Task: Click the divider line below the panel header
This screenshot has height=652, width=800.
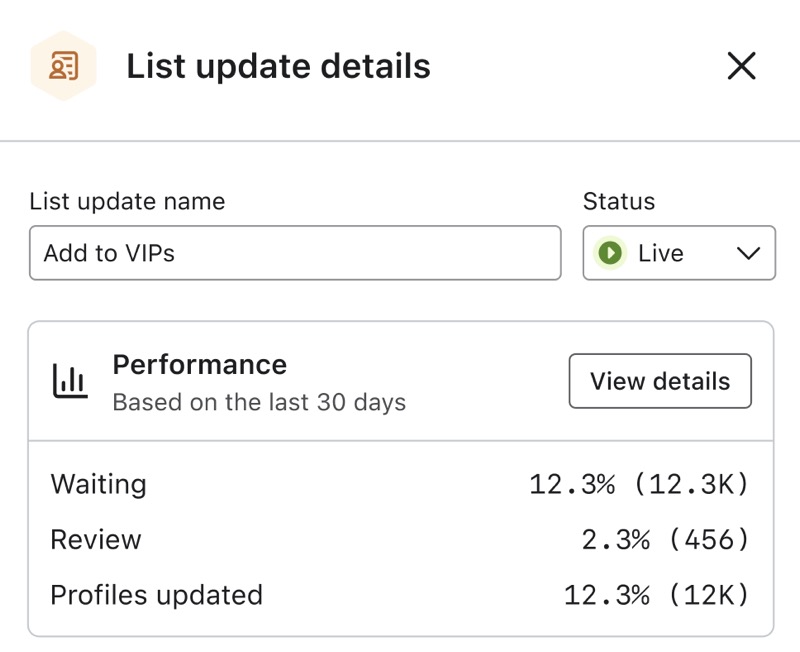Action: click(400, 141)
